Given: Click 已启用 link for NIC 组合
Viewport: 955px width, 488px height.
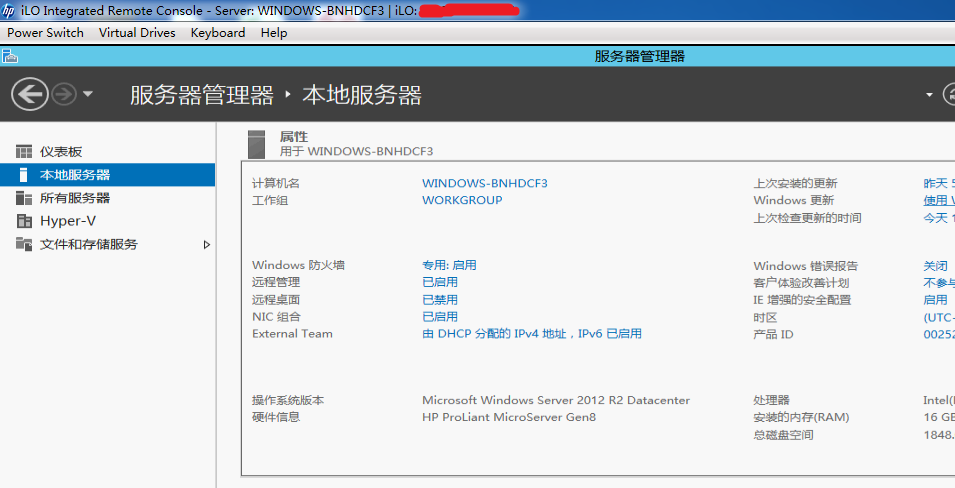Looking at the screenshot, I should [x=440, y=317].
